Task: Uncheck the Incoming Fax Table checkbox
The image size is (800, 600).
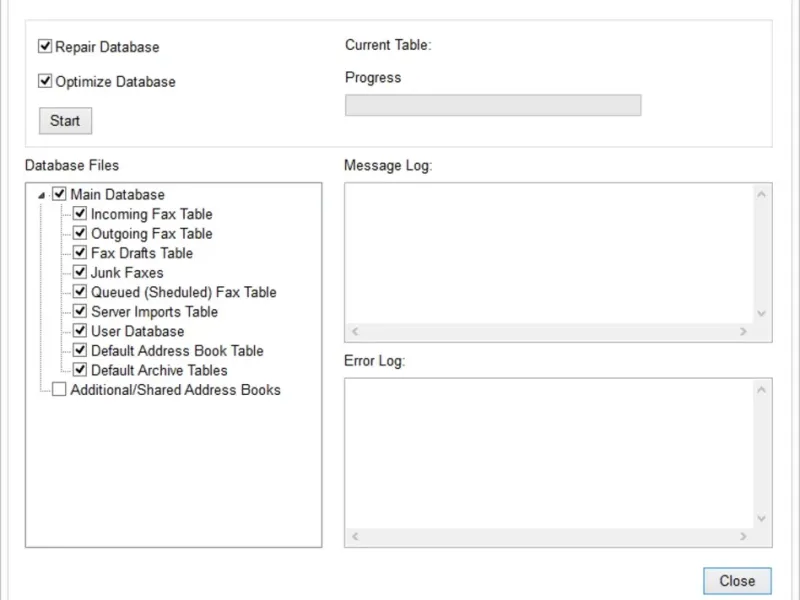Action: [x=80, y=214]
